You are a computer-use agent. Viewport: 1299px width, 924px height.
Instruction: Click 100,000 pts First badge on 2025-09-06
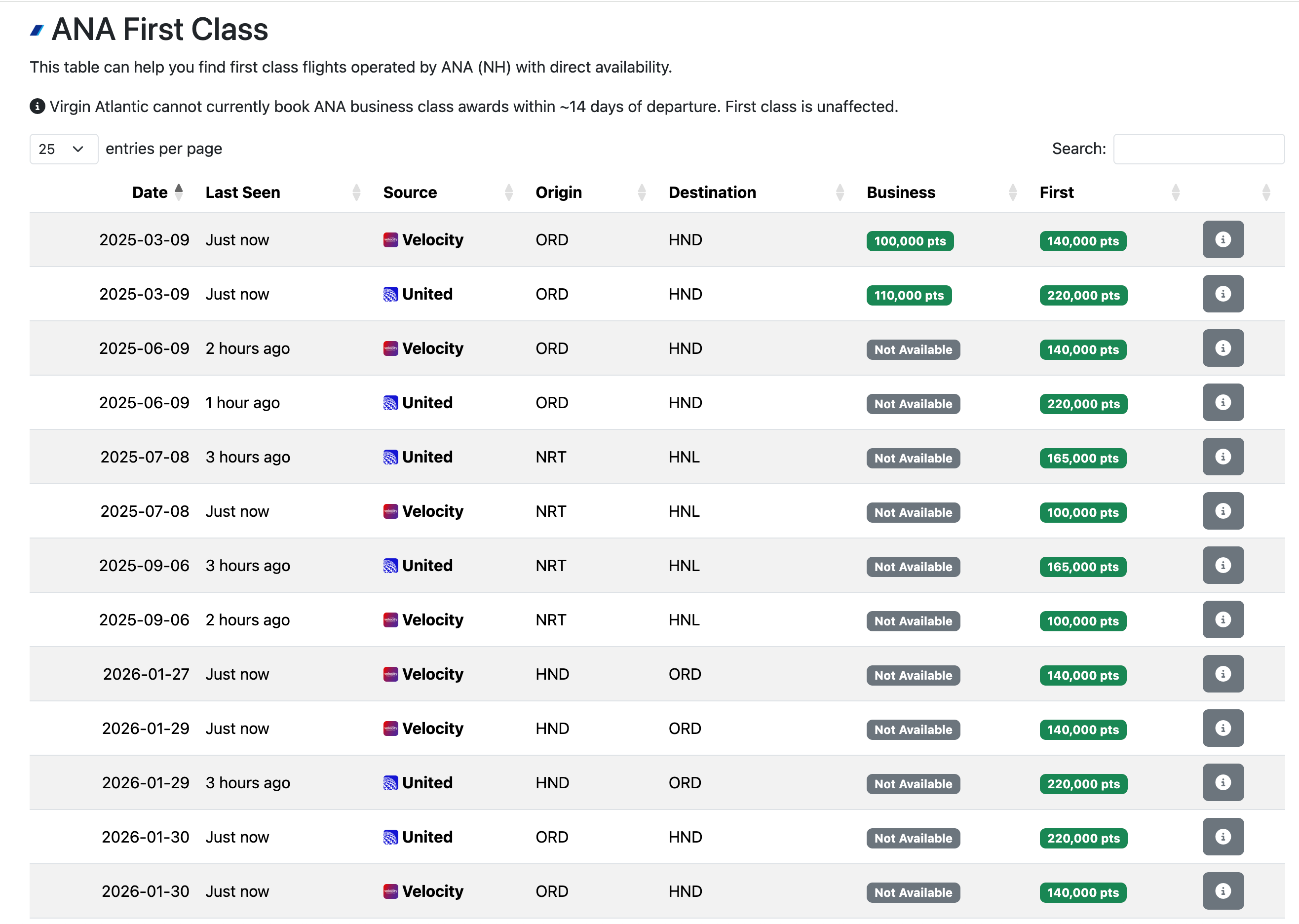(x=1083, y=621)
